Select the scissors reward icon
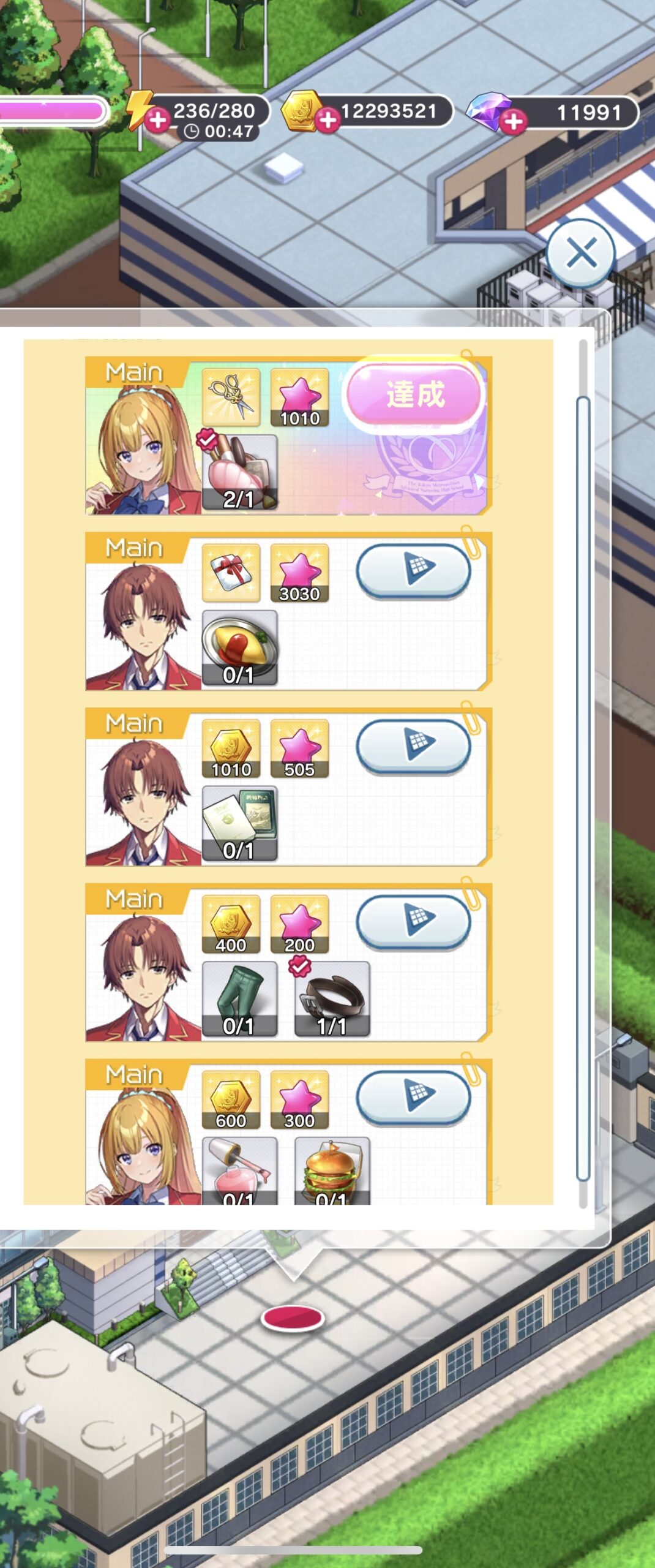The image size is (655, 1568). pyautogui.click(x=231, y=397)
